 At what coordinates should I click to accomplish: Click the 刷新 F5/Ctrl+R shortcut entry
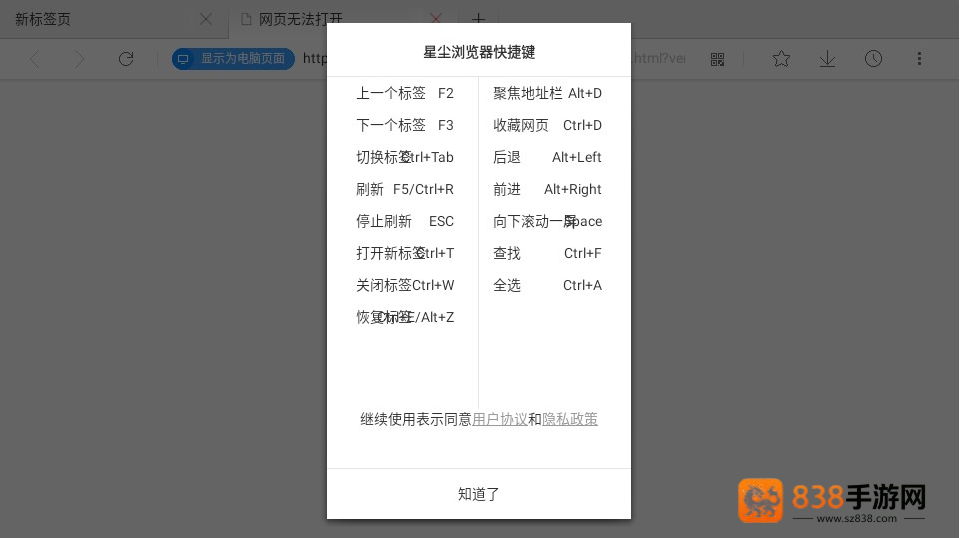(405, 189)
